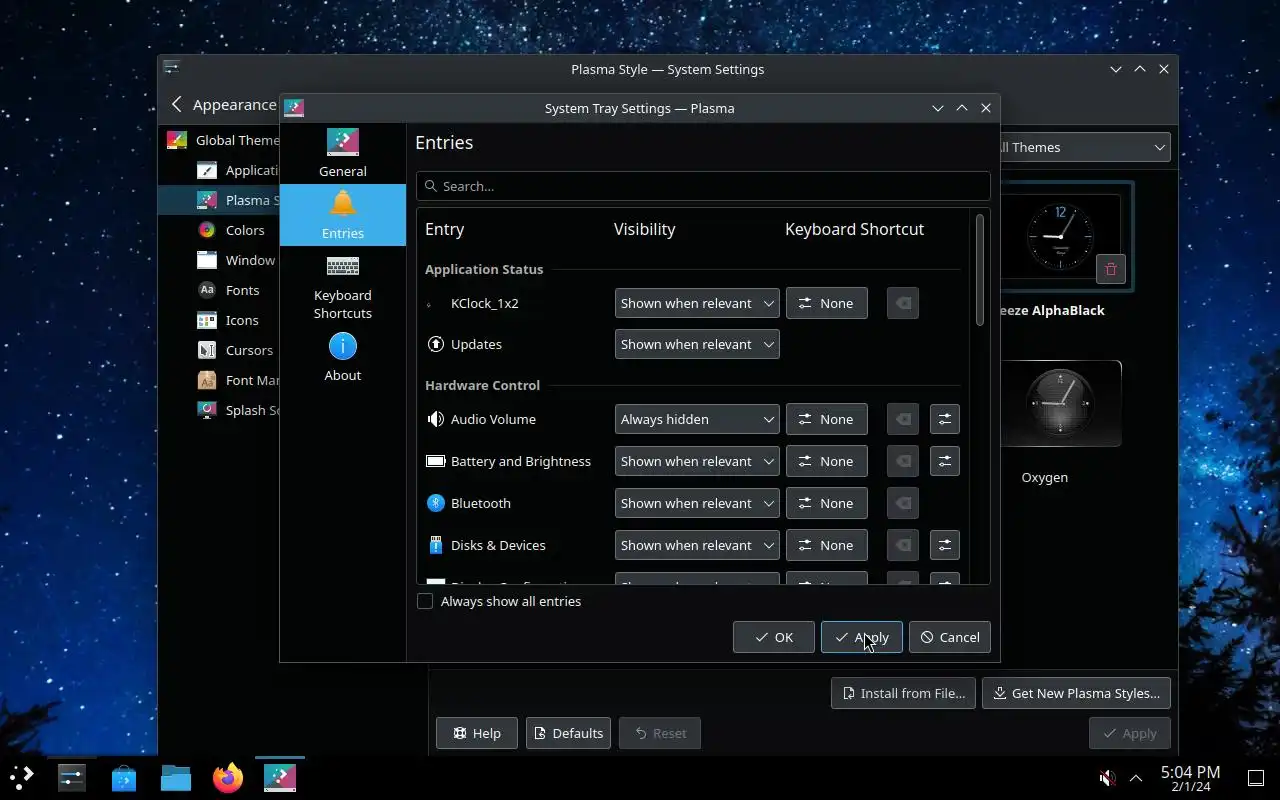Clear KClock_1x2 shortcut icon
Screen dimensions: 1280x800
click(903, 303)
